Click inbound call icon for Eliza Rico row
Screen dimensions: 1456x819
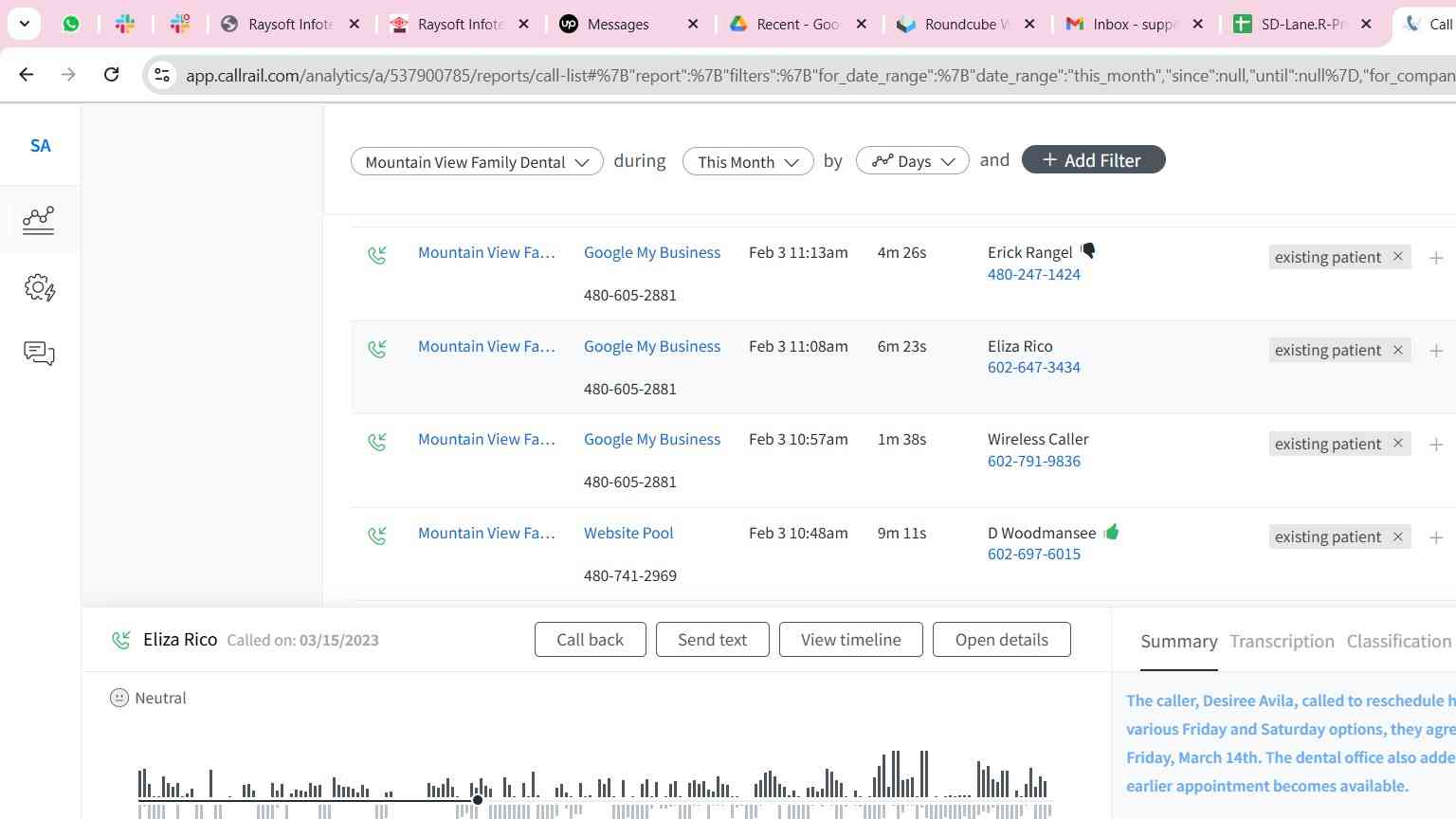pos(377,348)
